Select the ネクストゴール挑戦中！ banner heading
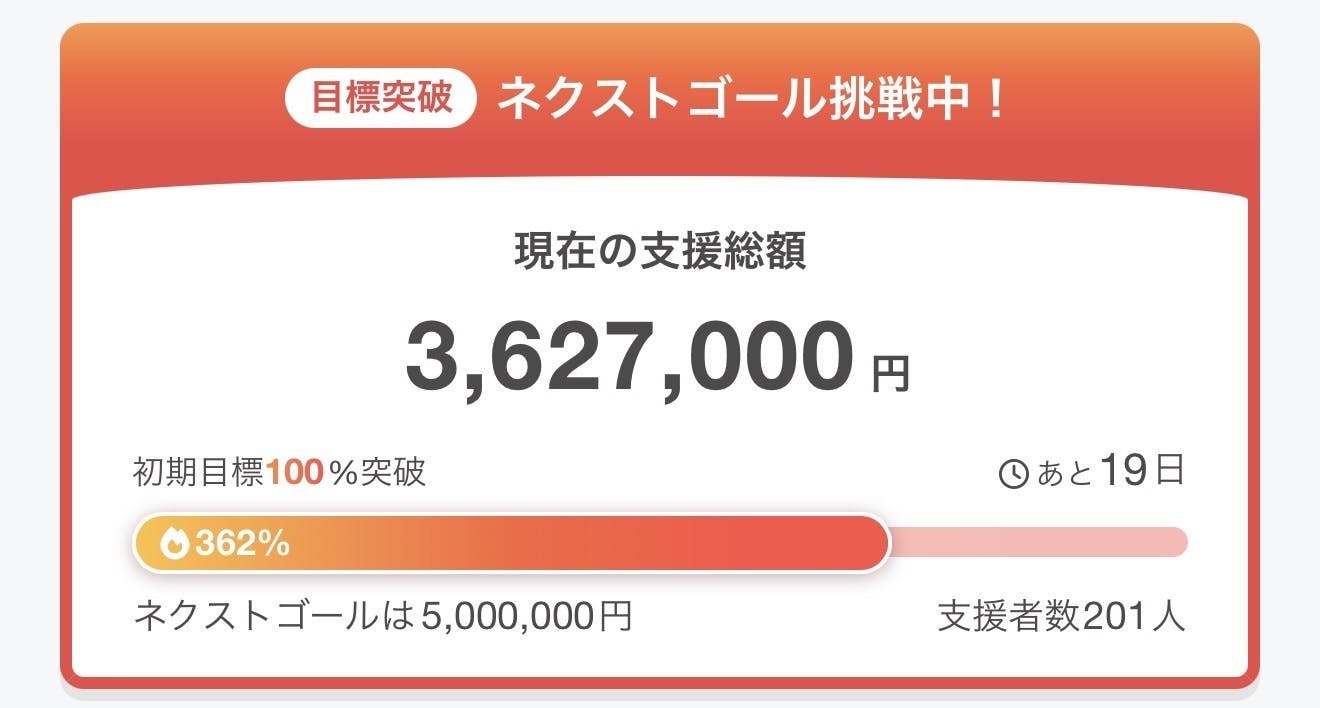This screenshot has width=1320, height=708. [752, 100]
